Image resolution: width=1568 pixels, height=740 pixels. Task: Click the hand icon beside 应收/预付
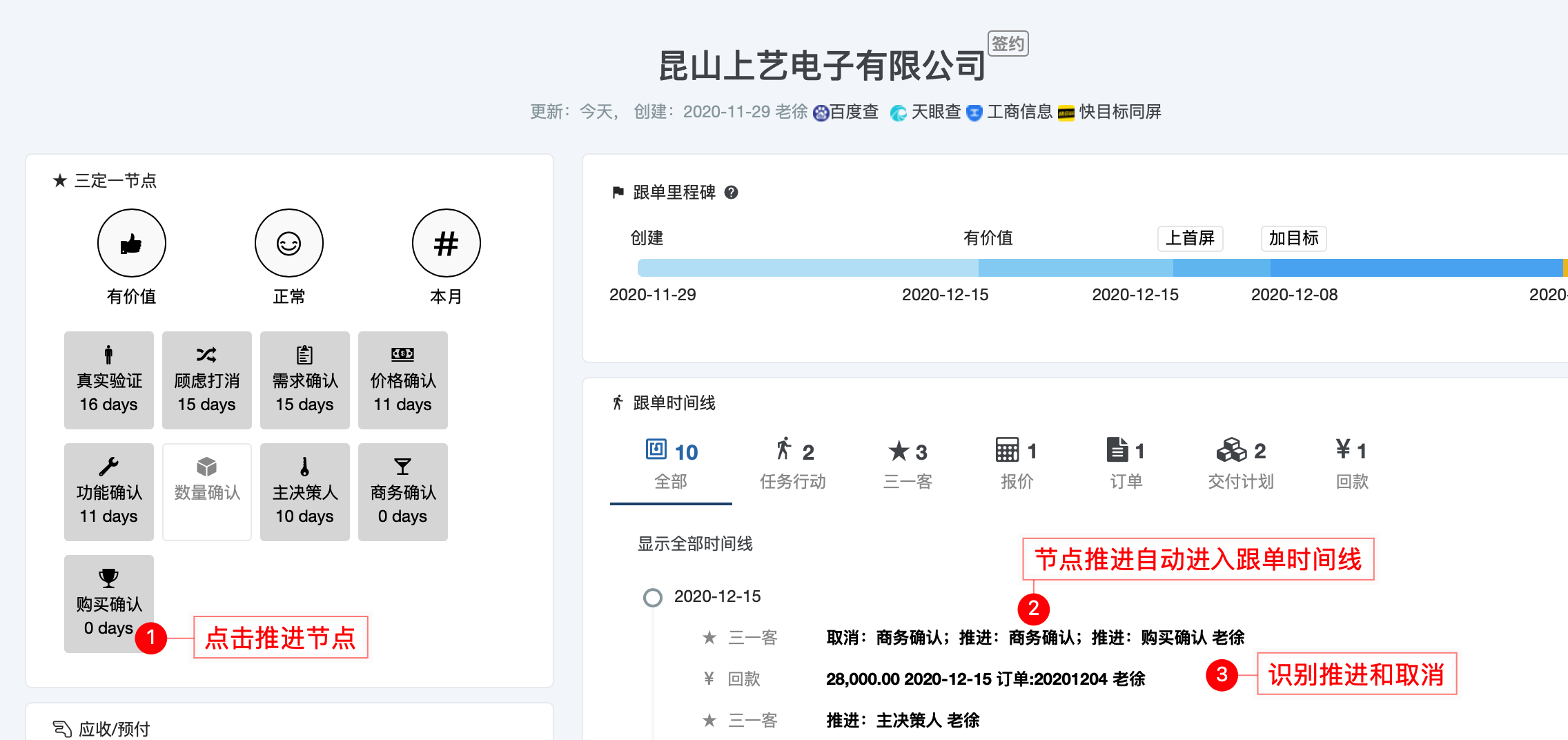[62, 729]
